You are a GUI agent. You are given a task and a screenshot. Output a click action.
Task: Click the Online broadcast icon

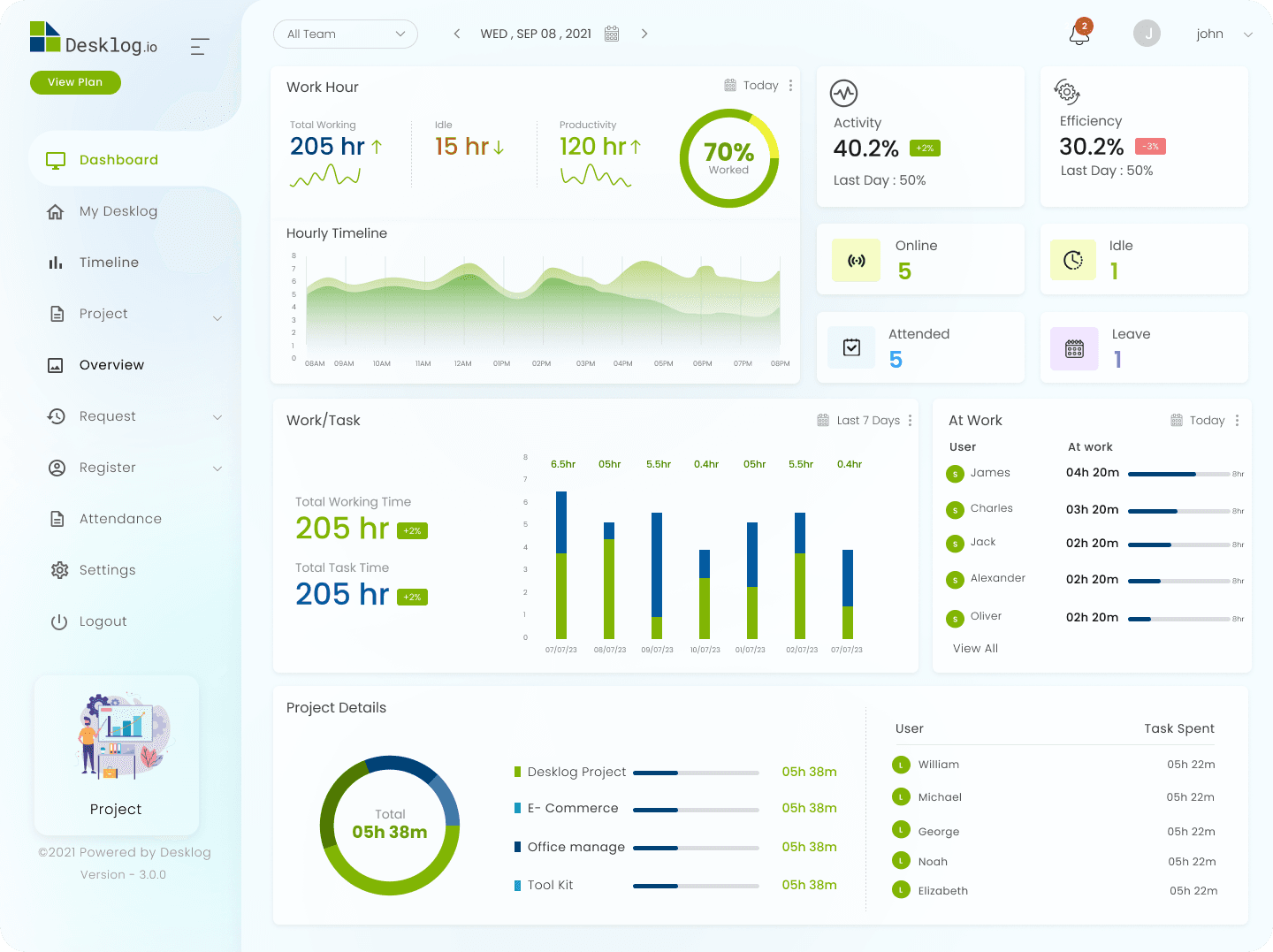[856, 261]
